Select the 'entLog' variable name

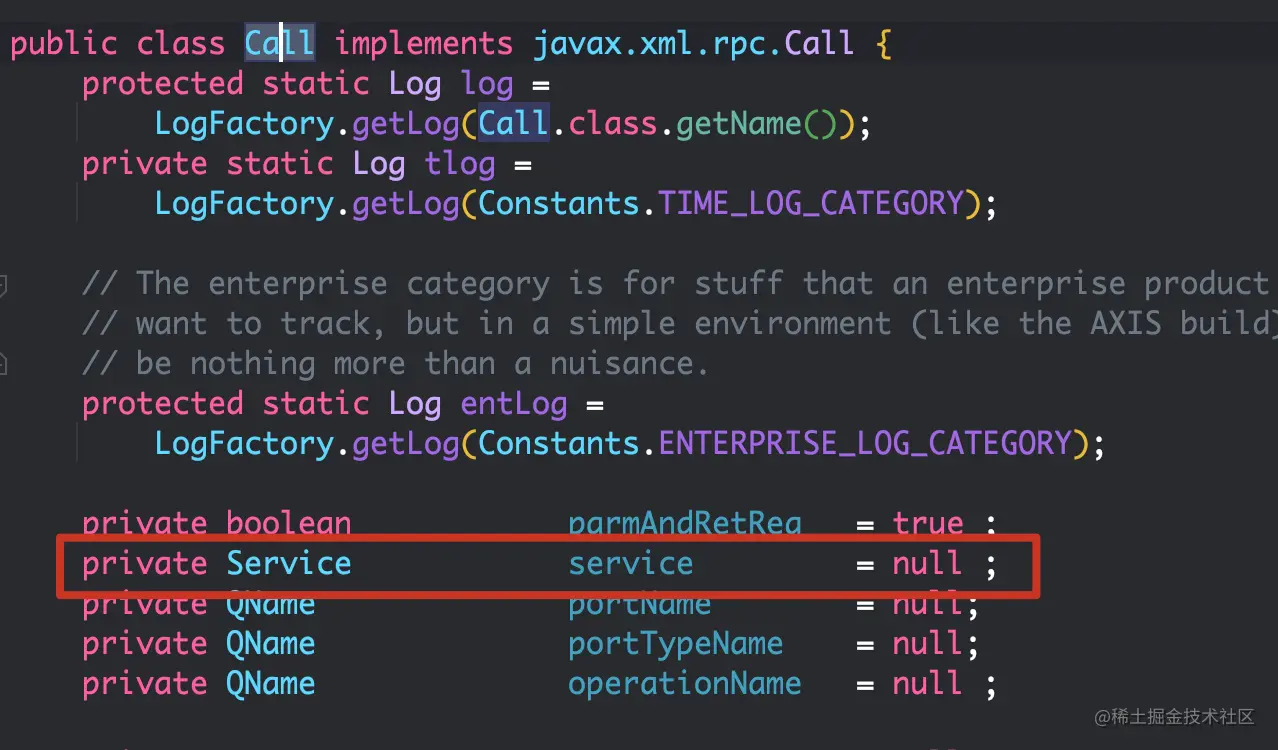coord(514,404)
